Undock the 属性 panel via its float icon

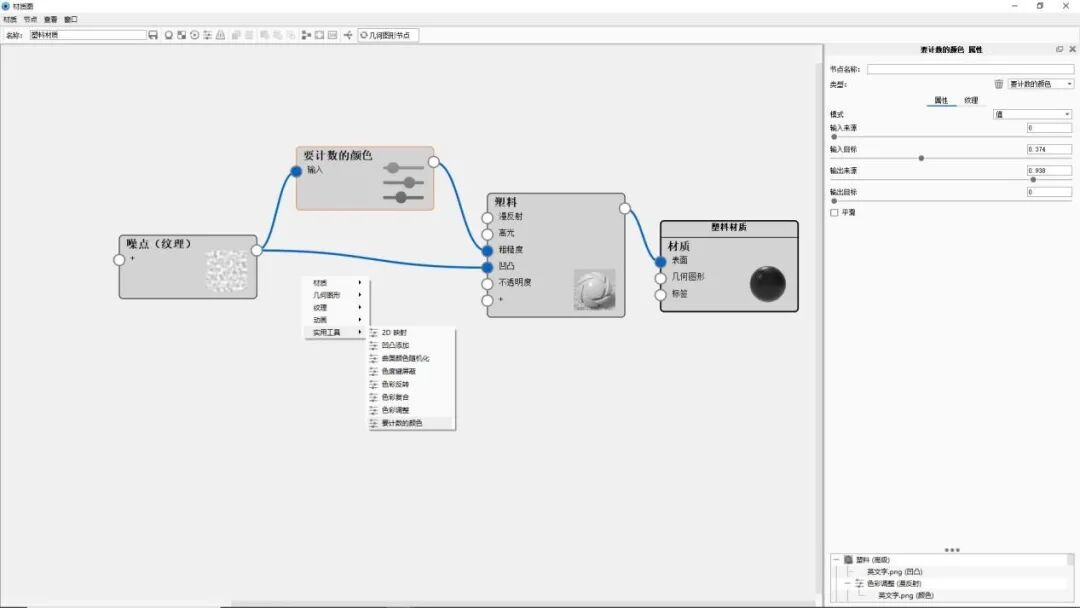[x=1059, y=47]
